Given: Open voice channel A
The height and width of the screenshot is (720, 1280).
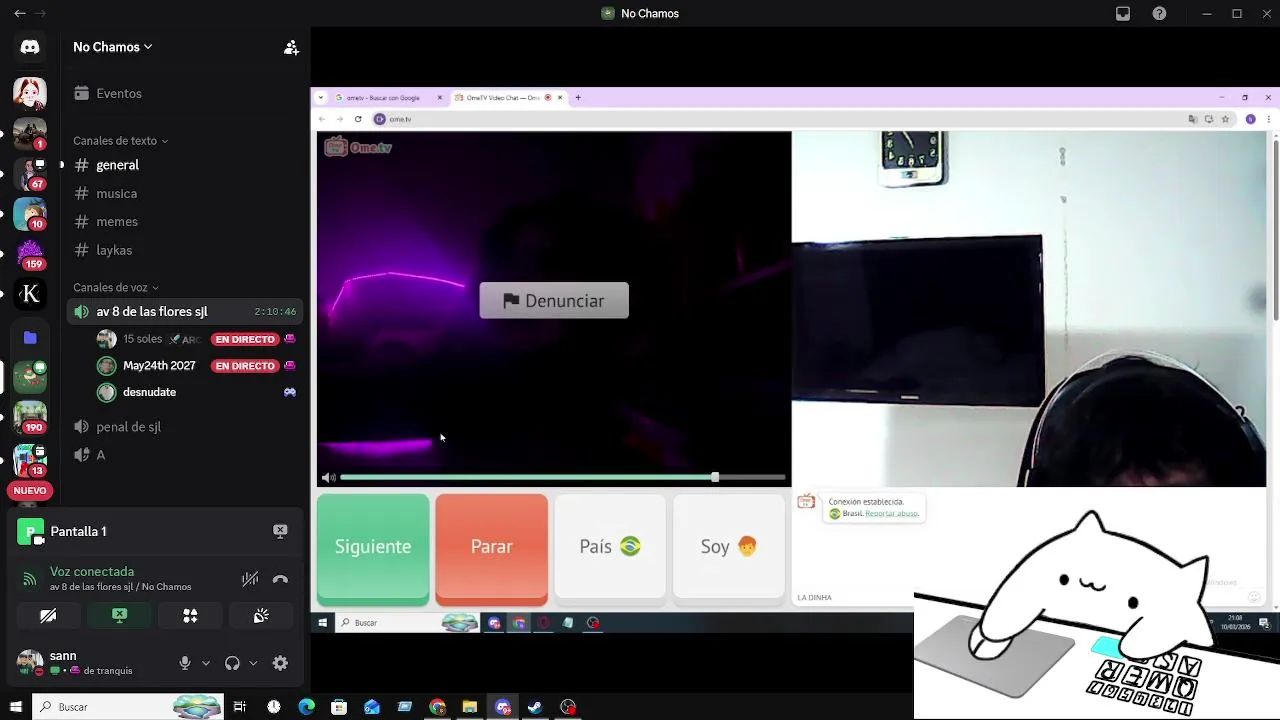Looking at the screenshot, I should point(184,455).
